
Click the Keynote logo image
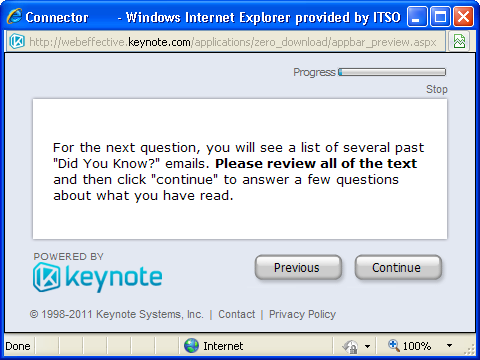click(97, 277)
